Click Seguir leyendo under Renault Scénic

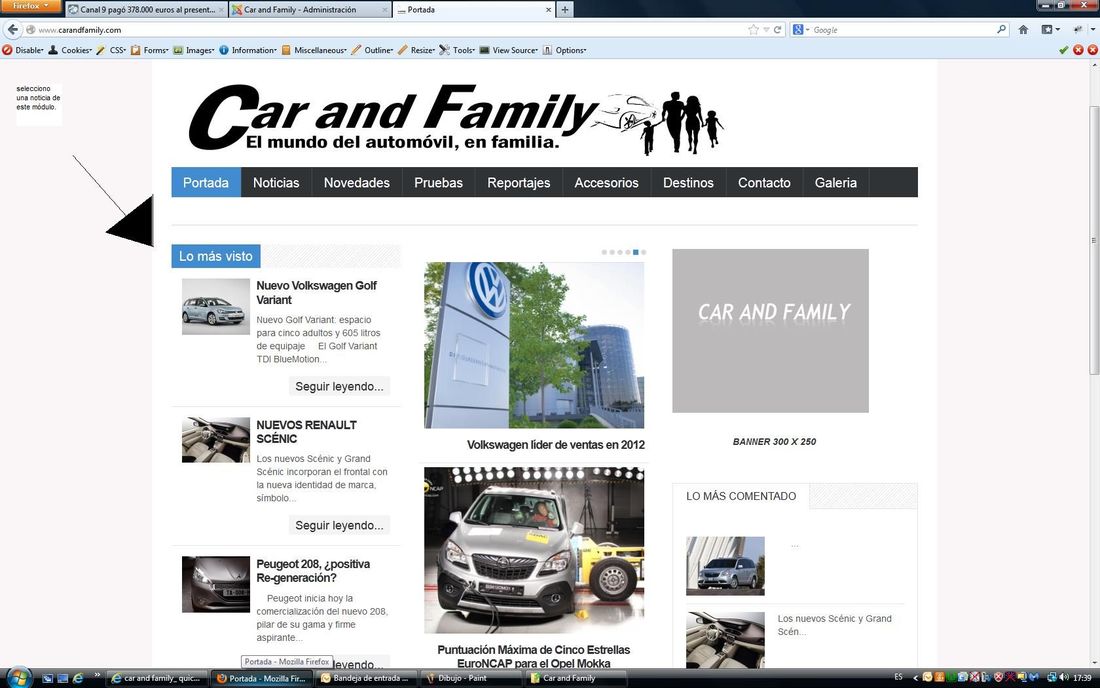(339, 525)
